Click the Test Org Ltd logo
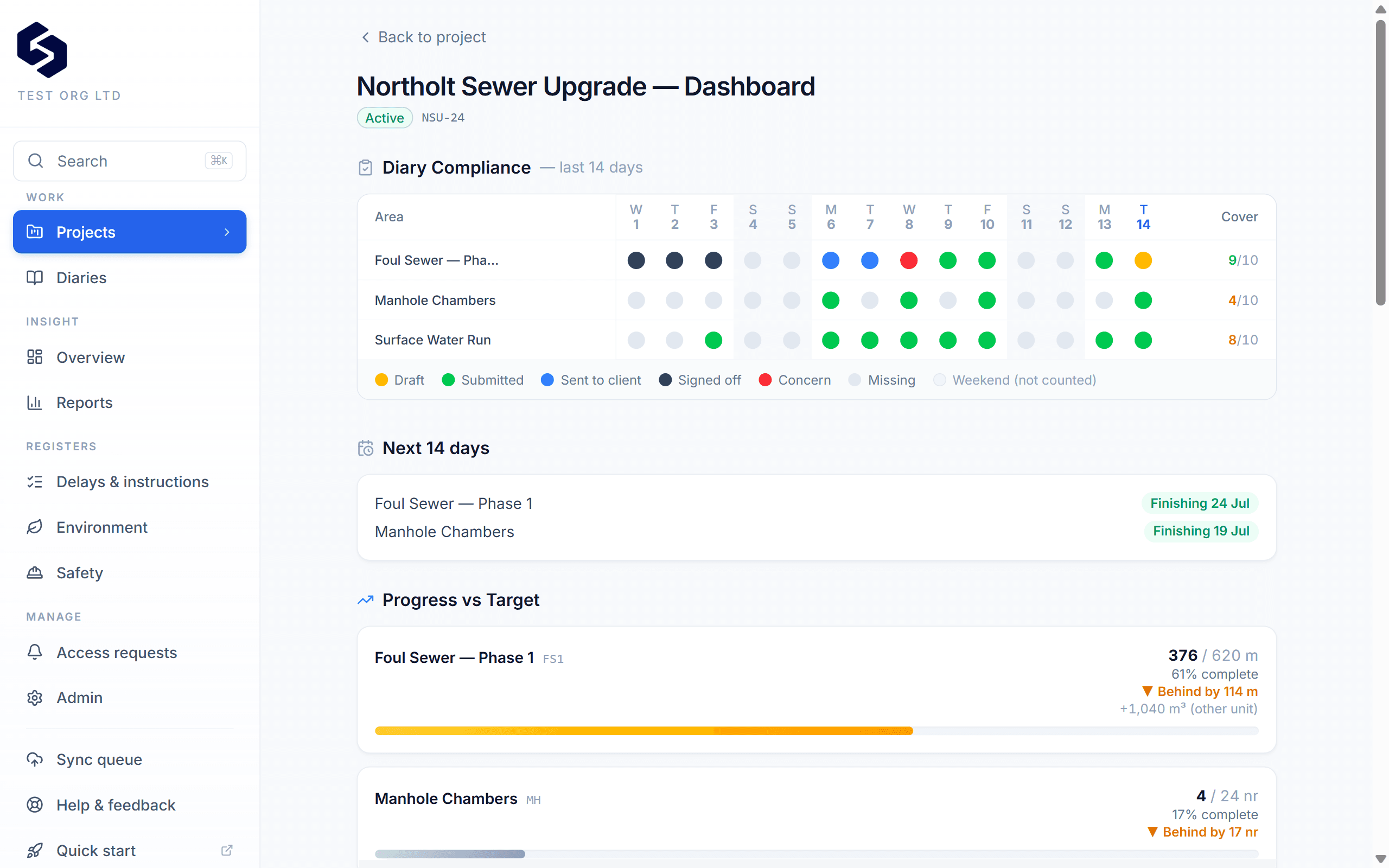This screenshot has height=868, width=1389. pyautogui.click(x=42, y=50)
